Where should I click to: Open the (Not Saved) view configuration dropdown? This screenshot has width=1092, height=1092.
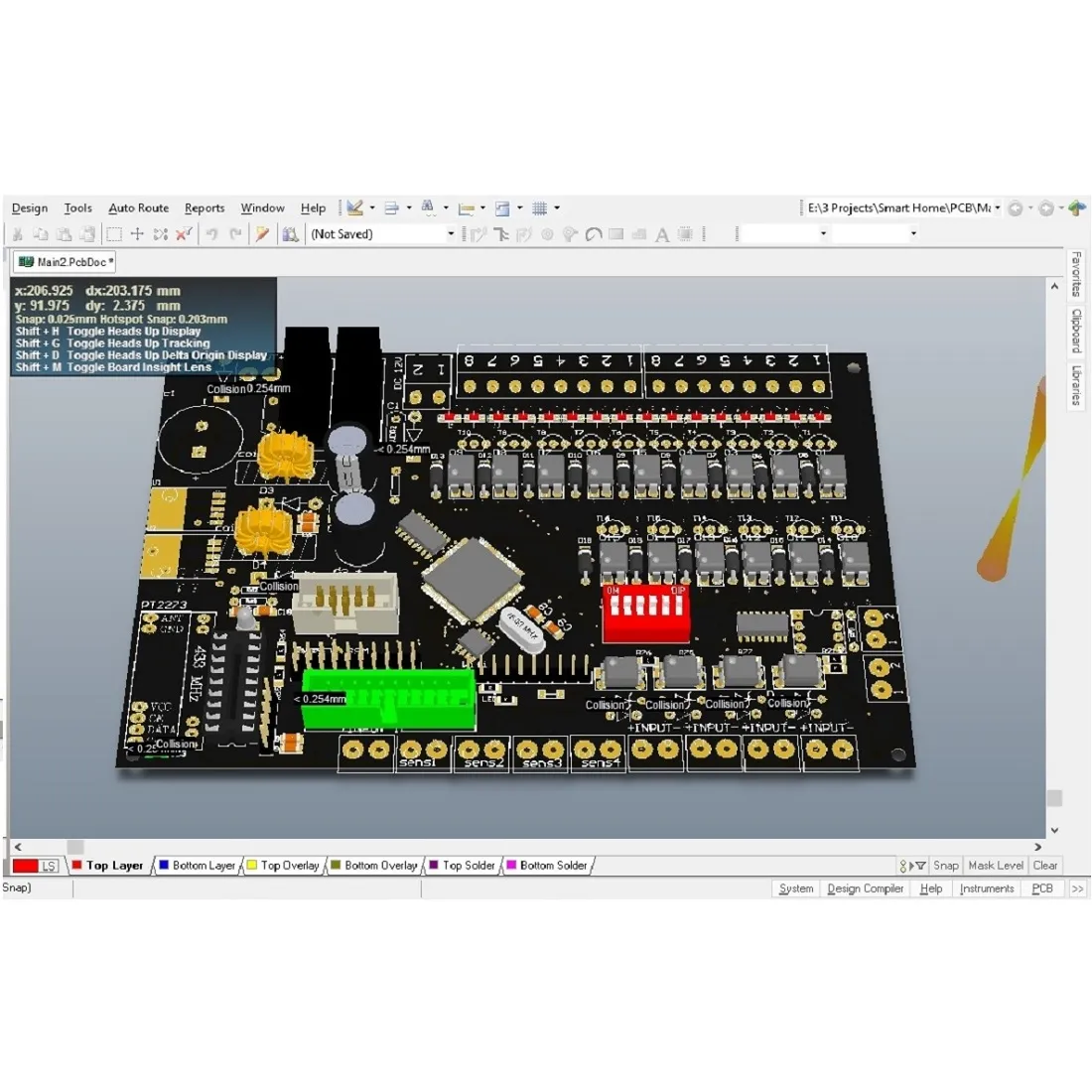click(x=450, y=234)
